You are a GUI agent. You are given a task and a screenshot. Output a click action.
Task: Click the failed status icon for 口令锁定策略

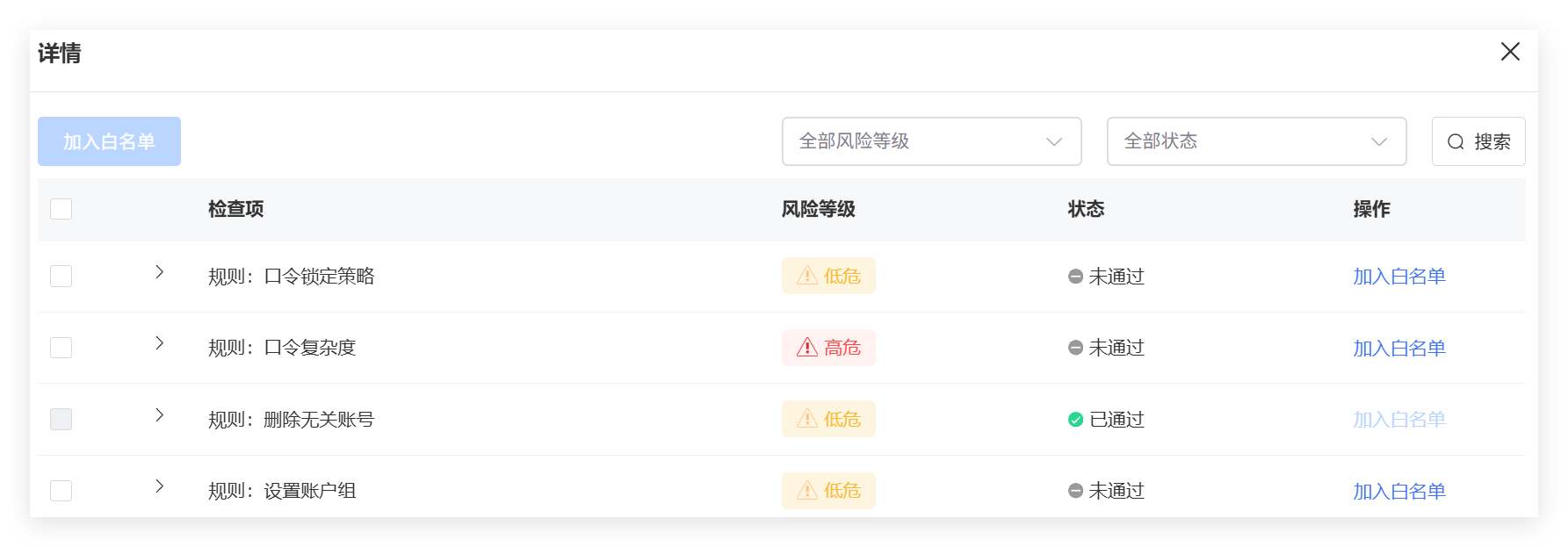(1075, 277)
